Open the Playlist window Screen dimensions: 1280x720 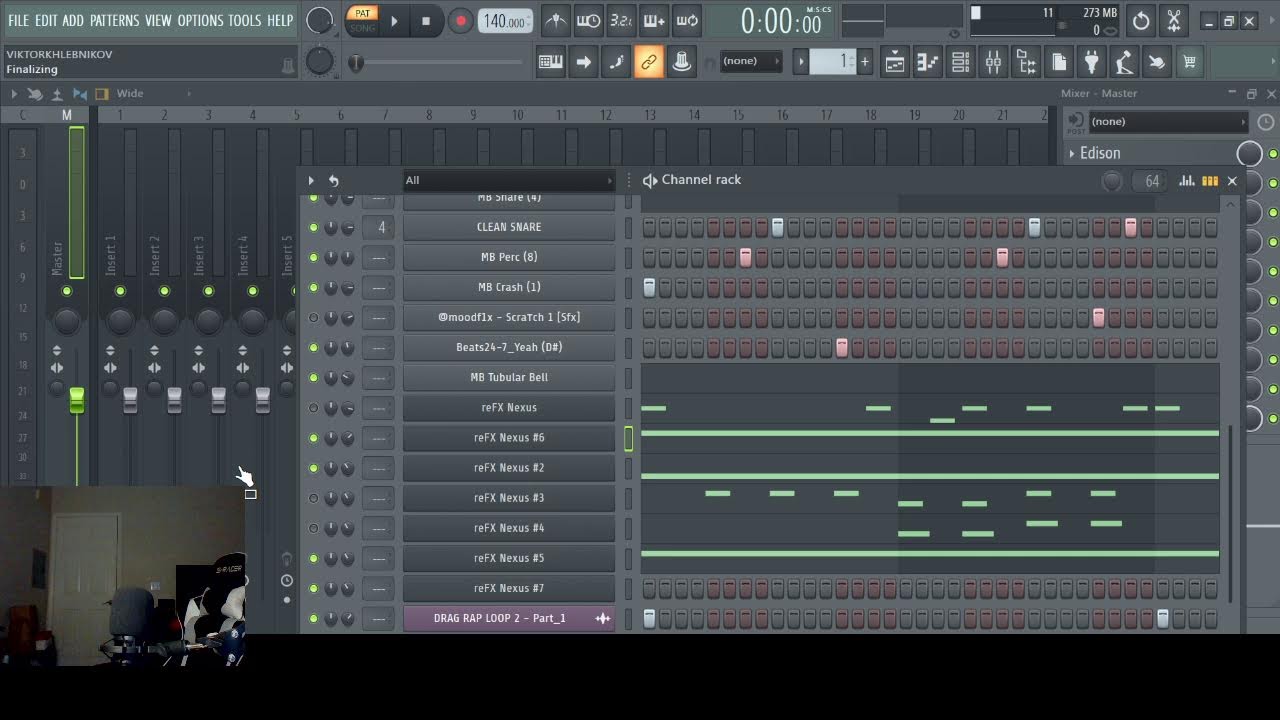[x=894, y=62]
